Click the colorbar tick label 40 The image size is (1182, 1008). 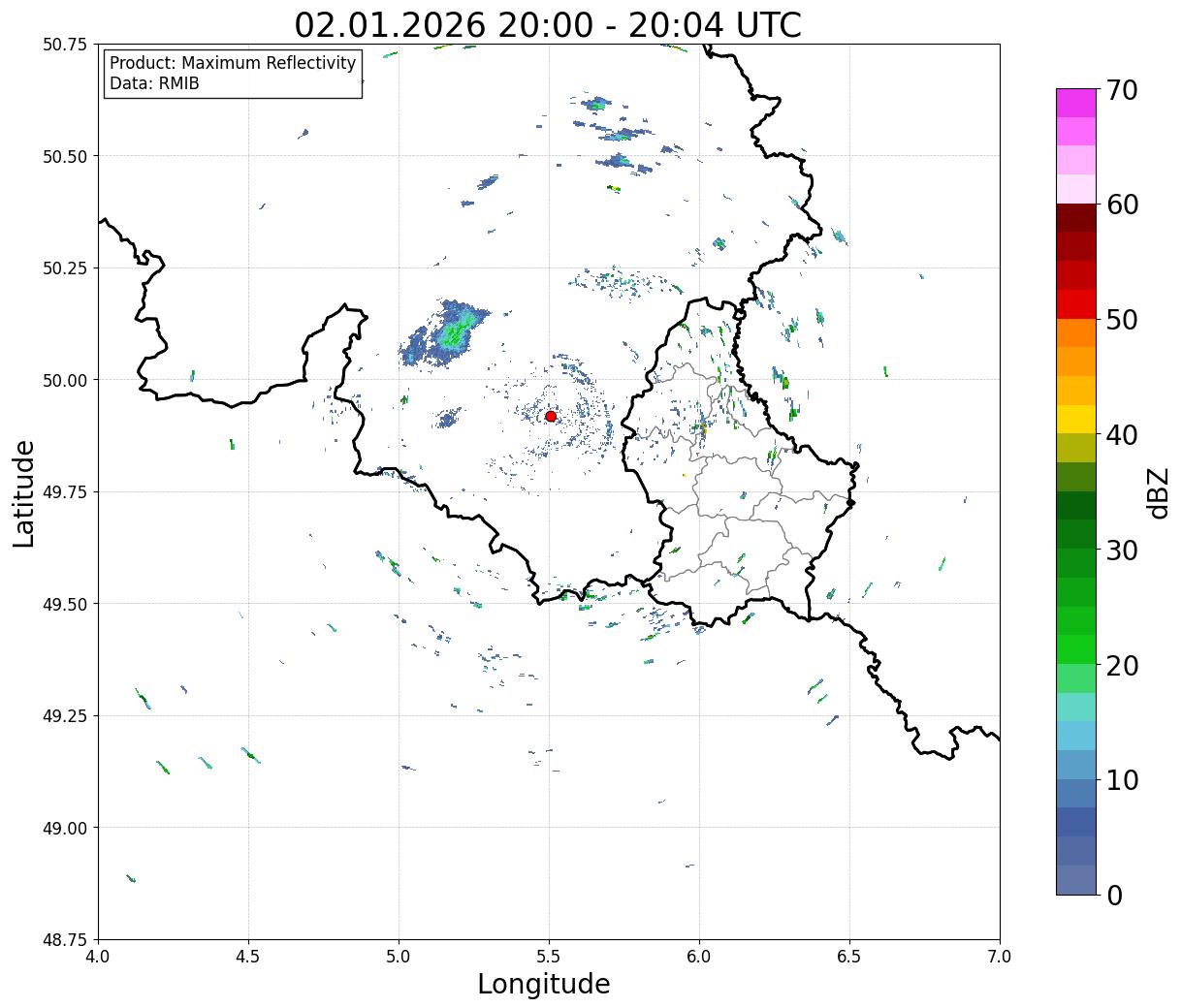coord(1122,434)
